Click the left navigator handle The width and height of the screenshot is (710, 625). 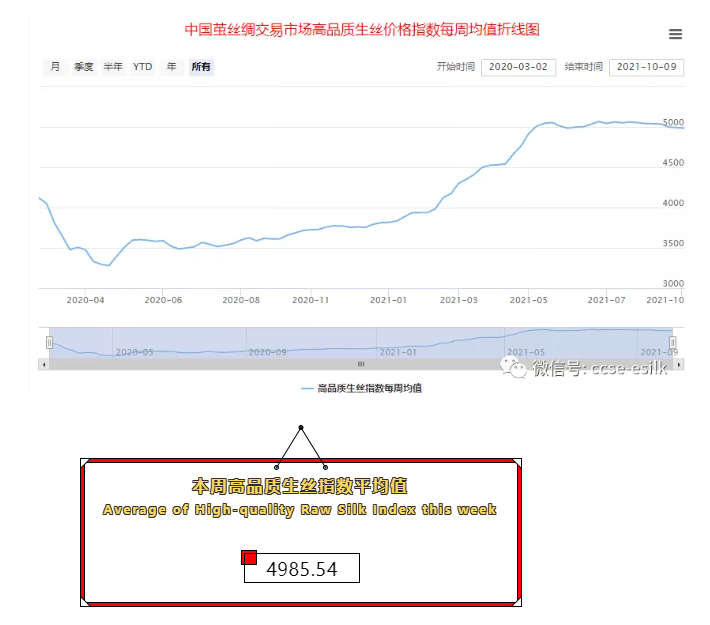pos(48,342)
